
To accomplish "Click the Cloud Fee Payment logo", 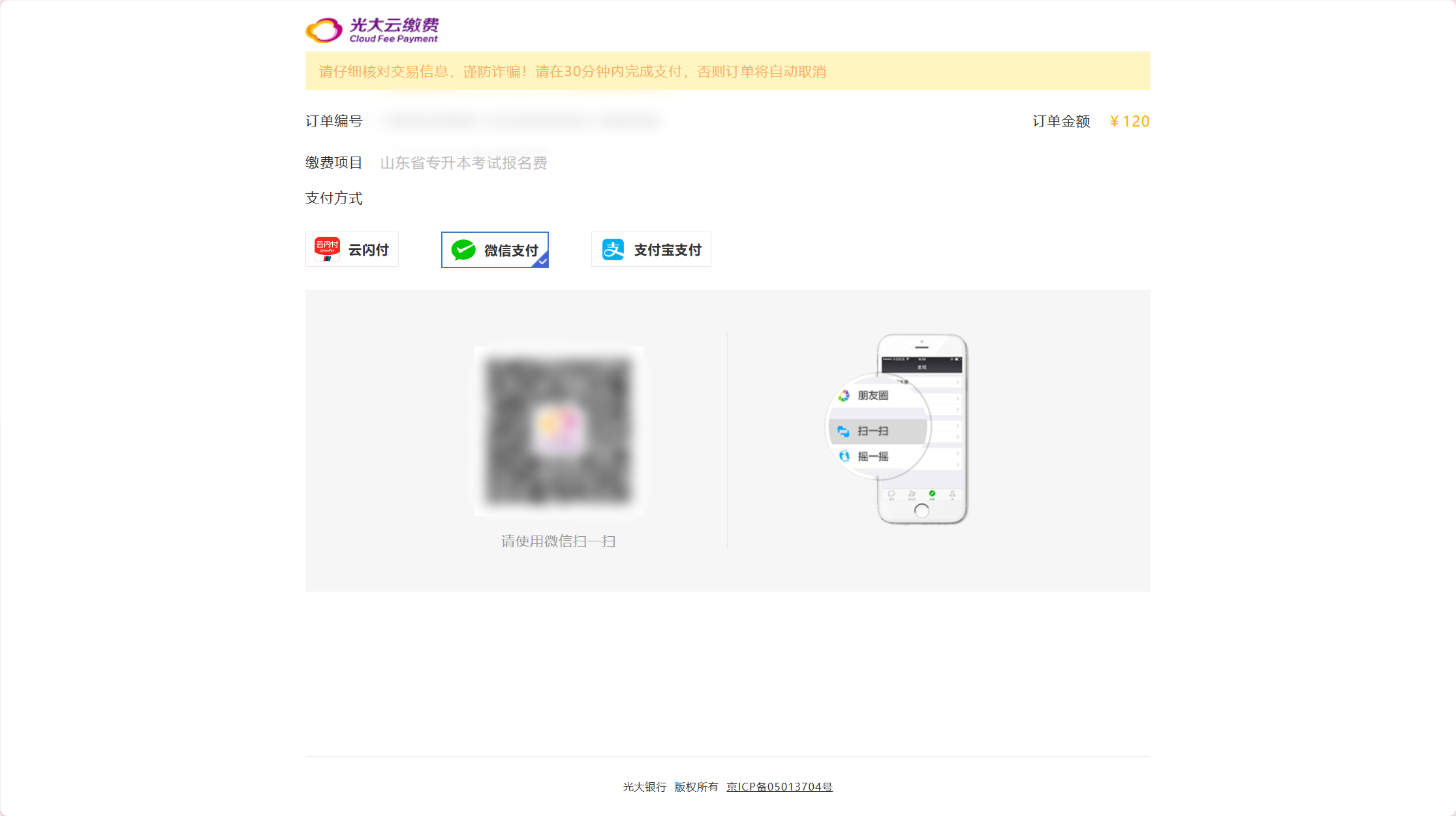I will [x=372, y=30].
